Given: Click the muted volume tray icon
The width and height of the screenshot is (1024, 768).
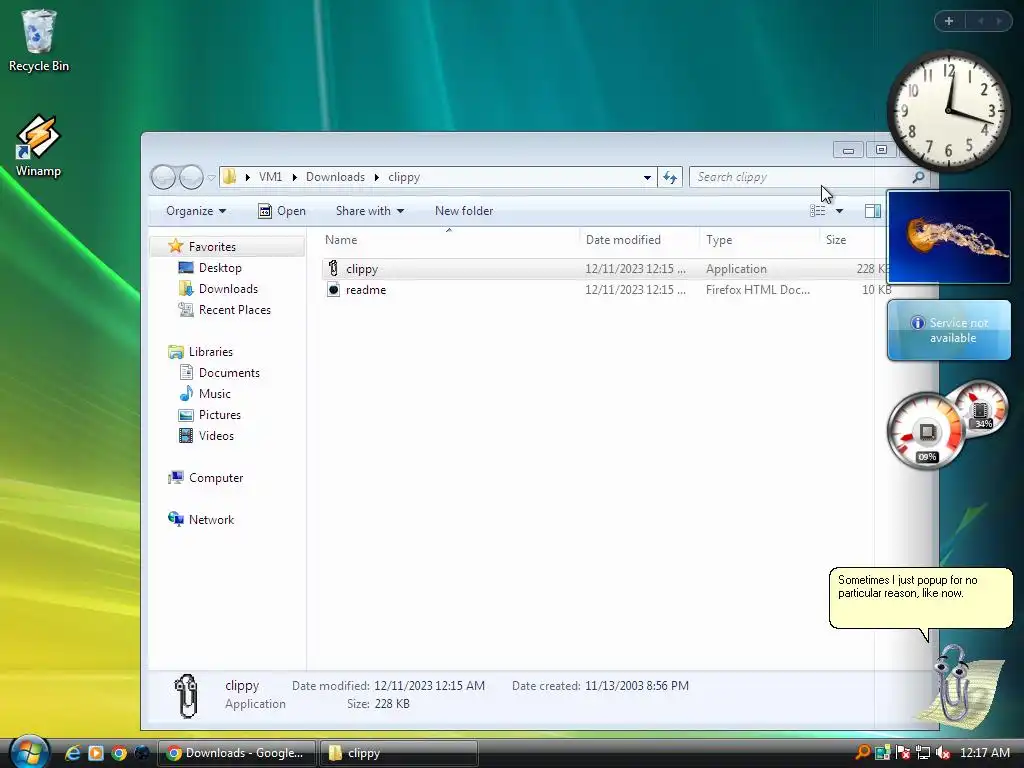Looking at the screenshot, I should tap(942, 753).
